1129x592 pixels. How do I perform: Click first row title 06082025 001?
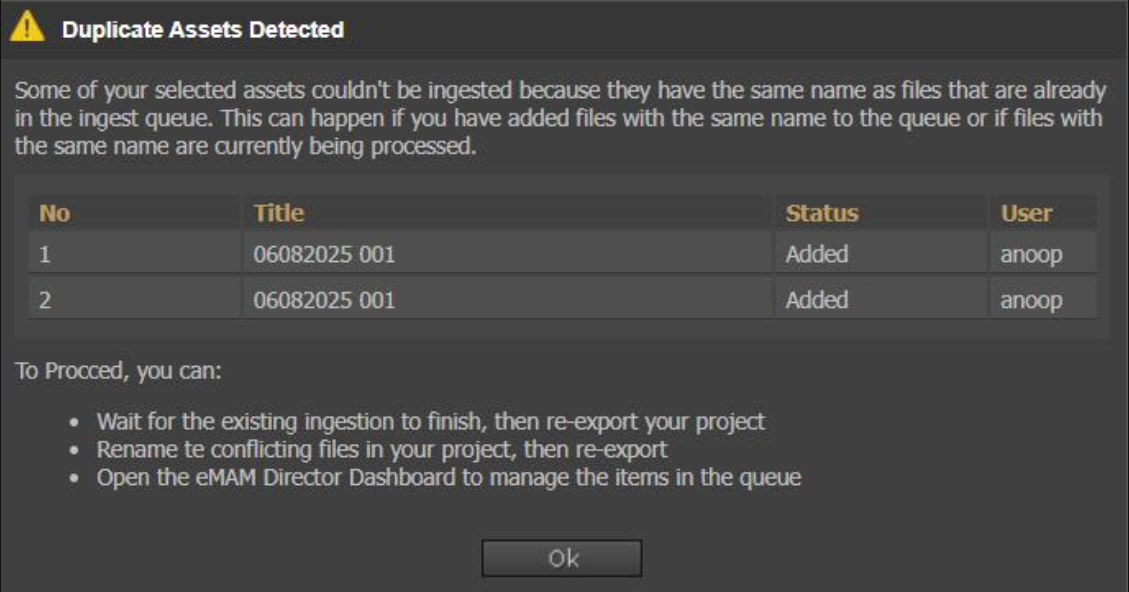click(x=324, y=254)
